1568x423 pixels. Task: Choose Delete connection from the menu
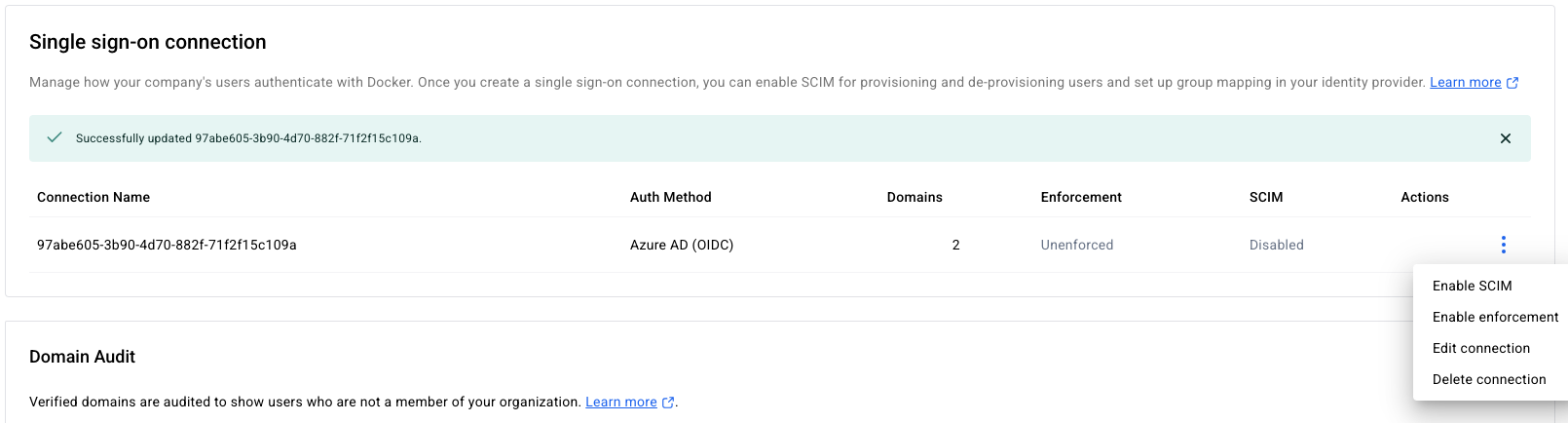coord(1490,379)
